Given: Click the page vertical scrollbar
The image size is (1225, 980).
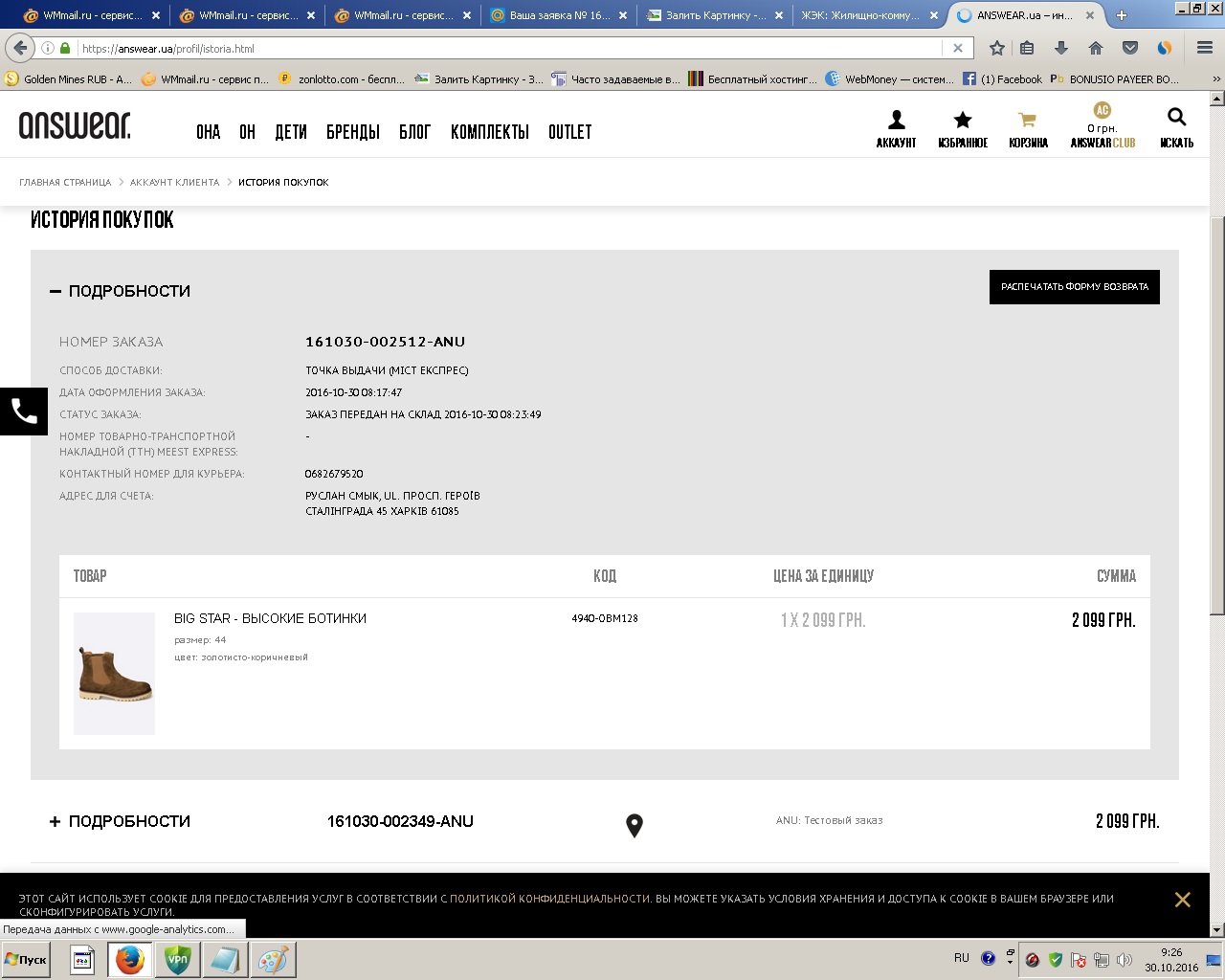Looking at the screenshot, I should coord(1217,416).
